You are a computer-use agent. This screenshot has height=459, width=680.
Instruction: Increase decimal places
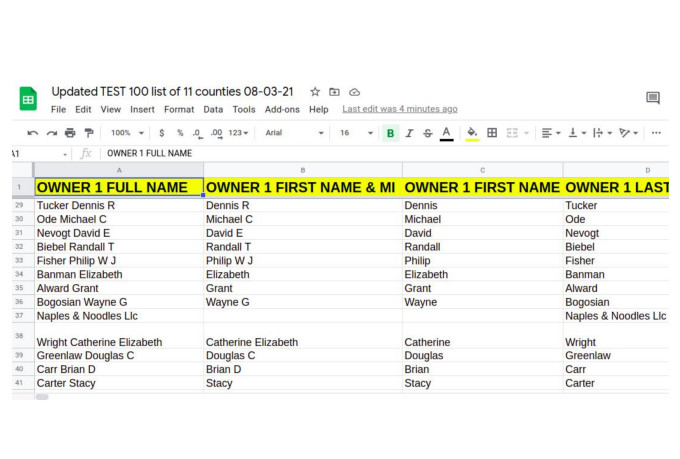[x=216, y=133]
